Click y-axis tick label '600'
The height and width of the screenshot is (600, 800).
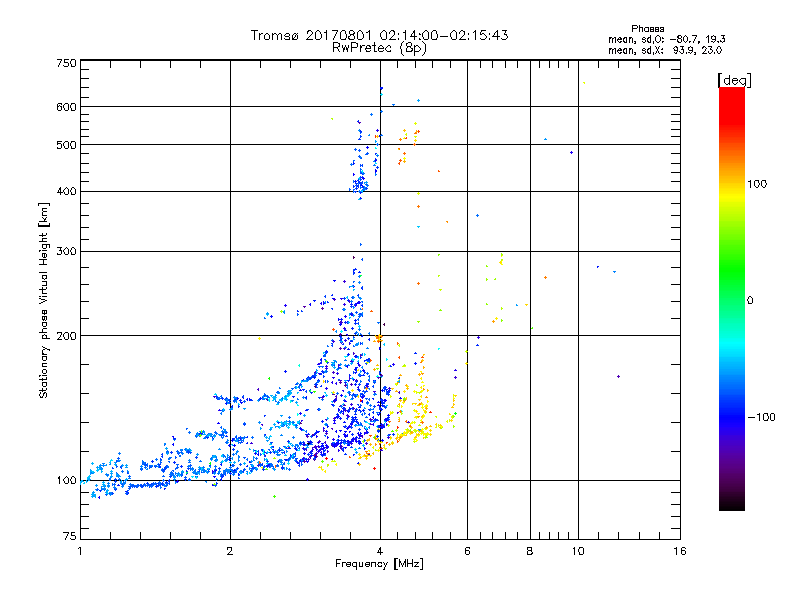click(67, 107)
